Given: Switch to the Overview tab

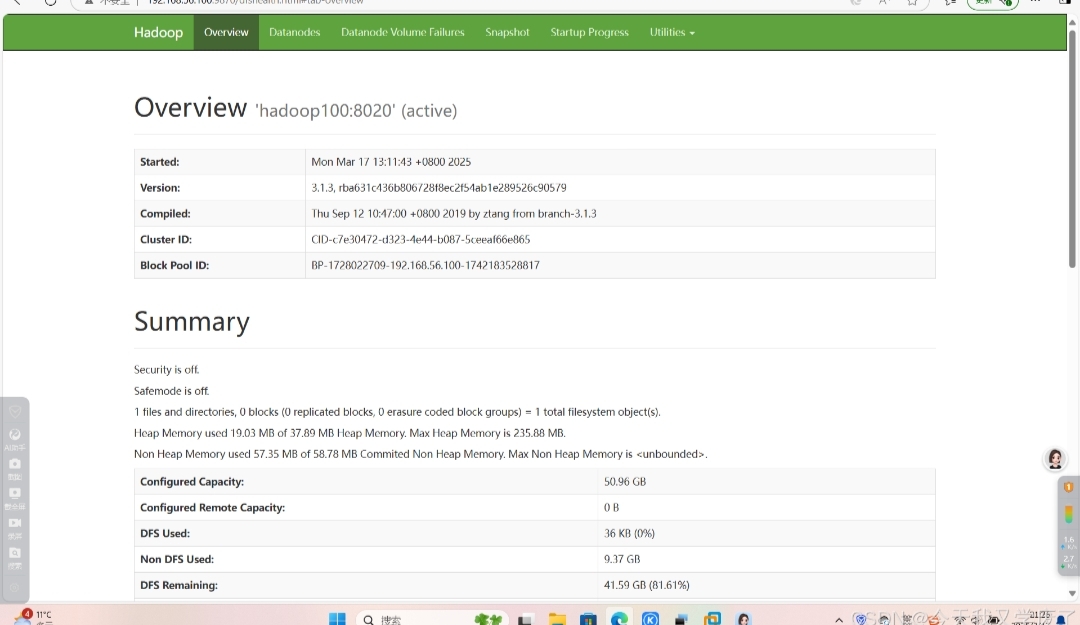Looking at the screenshot, I should (226, 32).
